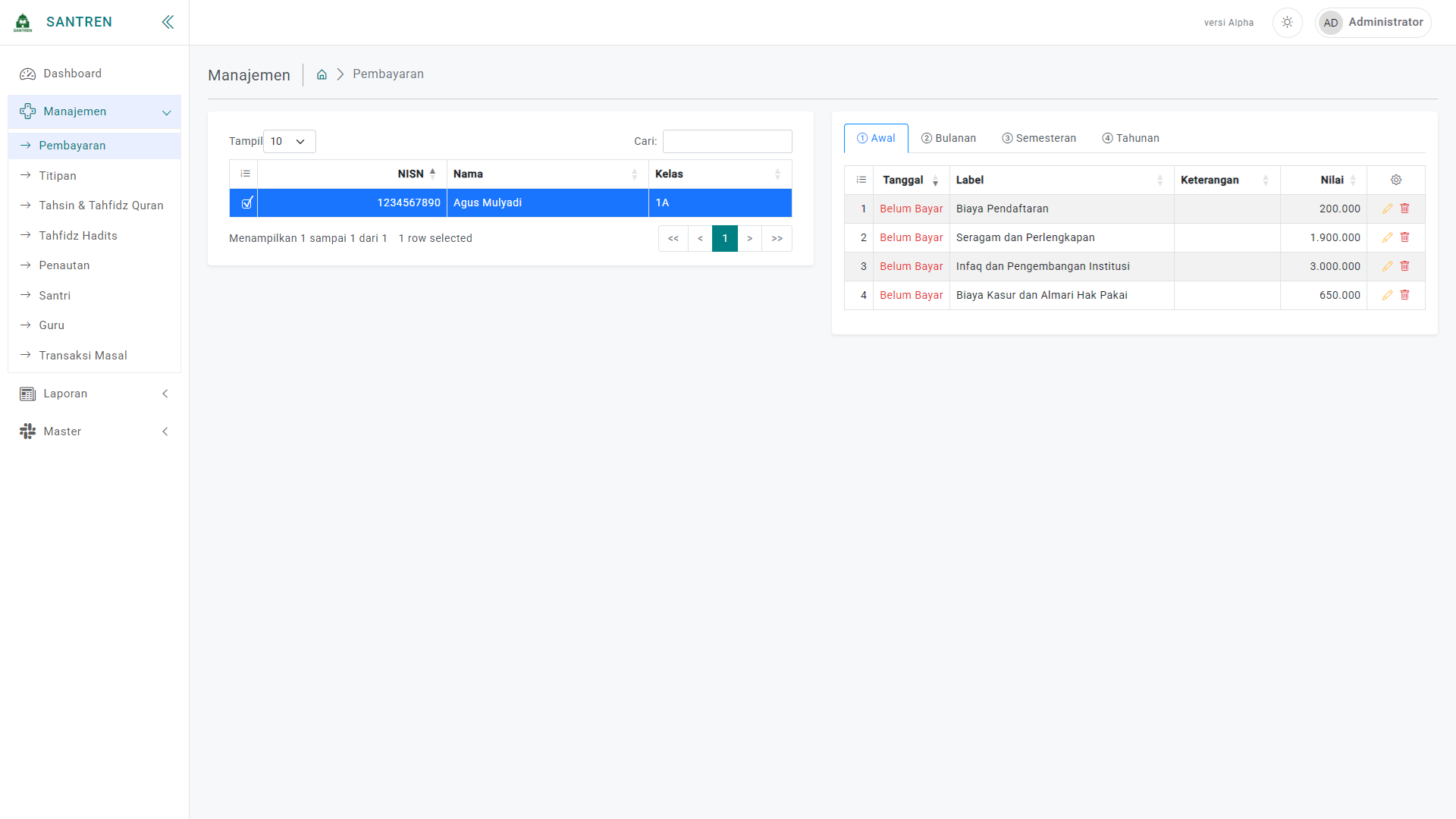Sort by Label column arrows
This screenshot has width=1456, height=819.
tap(1159, 180)
